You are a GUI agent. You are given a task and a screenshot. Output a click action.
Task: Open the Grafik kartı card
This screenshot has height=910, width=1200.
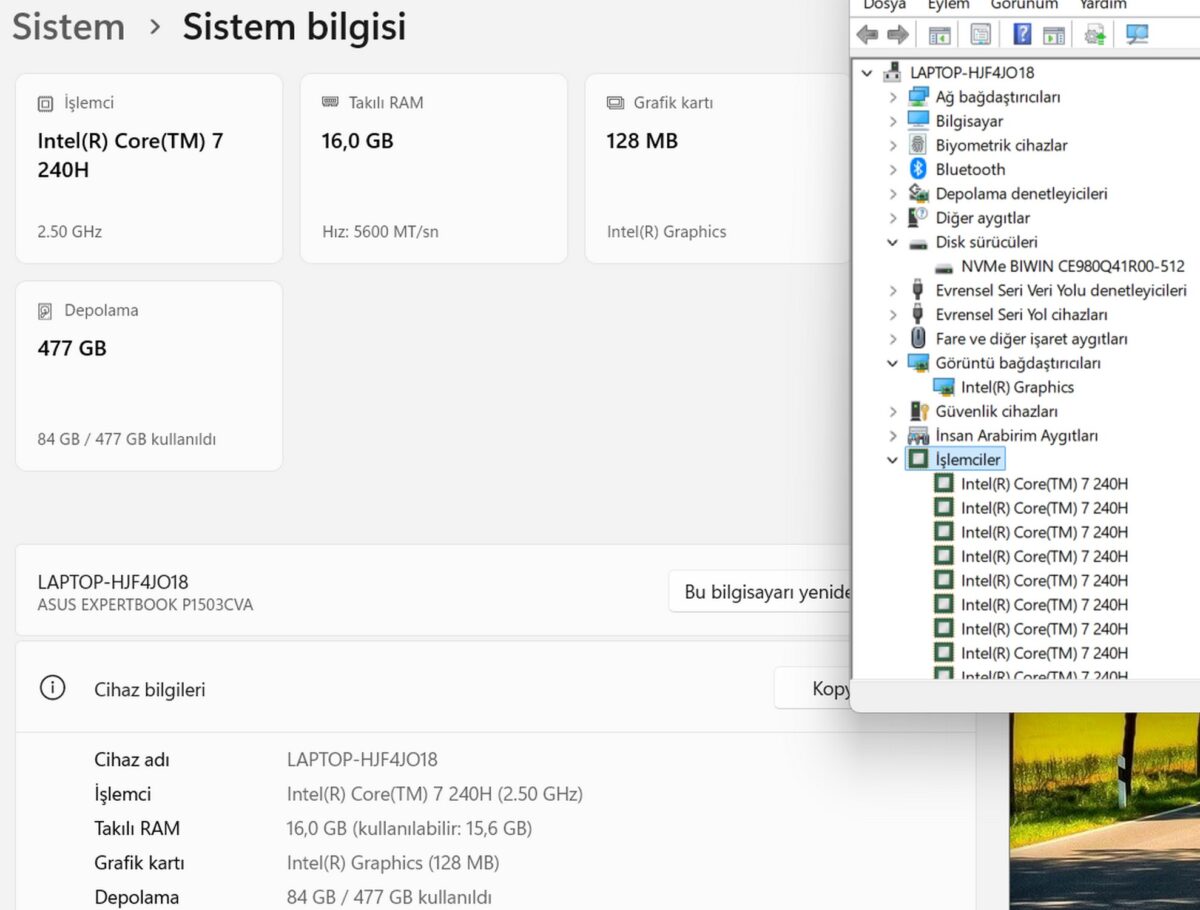718,169
